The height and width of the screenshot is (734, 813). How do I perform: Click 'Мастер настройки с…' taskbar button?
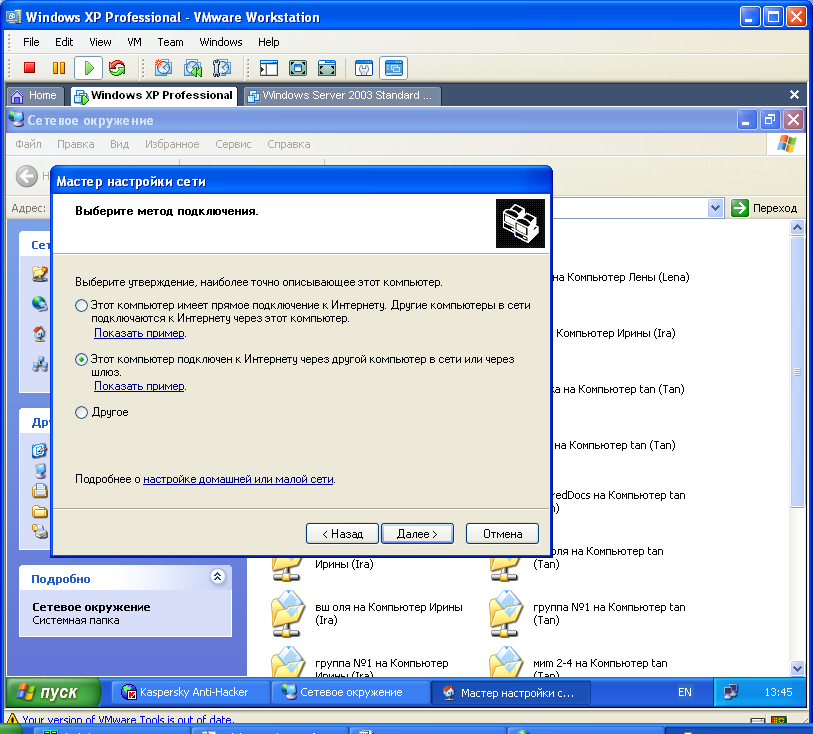tap(511, 693)
